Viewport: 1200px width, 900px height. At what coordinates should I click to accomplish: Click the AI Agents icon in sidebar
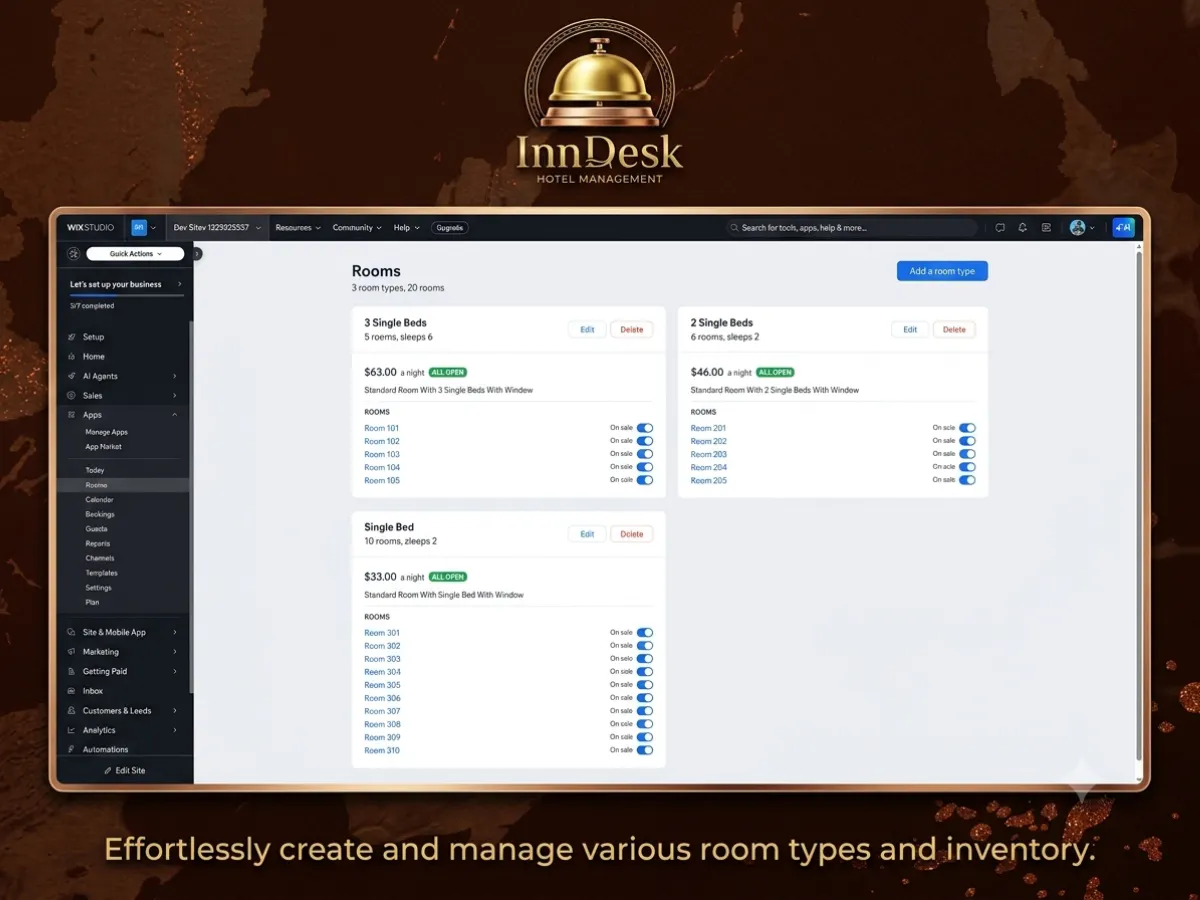point(71,376)
